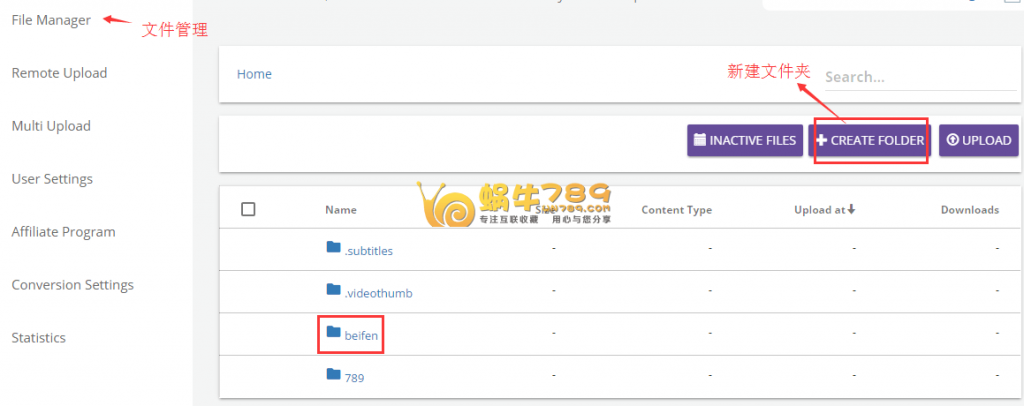Open User Settings in sidebar
1024x406 pixels.
click(x=52, y=179)
